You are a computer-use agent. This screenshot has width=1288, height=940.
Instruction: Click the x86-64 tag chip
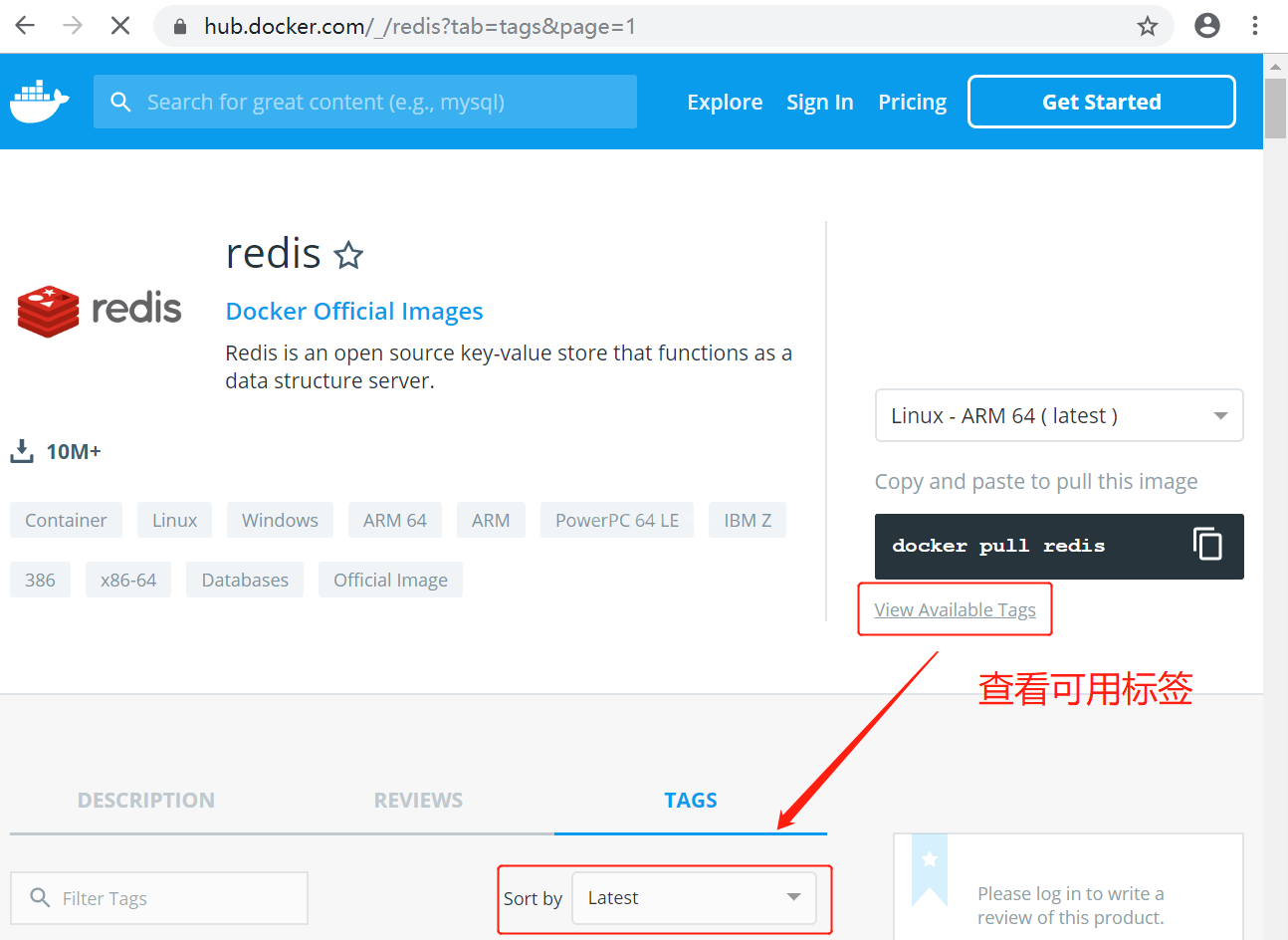click(128, 580)
